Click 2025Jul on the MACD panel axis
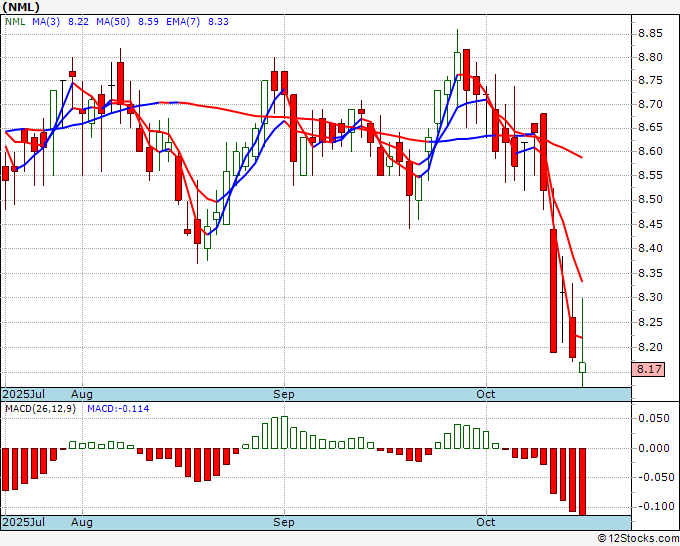Screen dimensions: 680x546 tap(24, 522)
